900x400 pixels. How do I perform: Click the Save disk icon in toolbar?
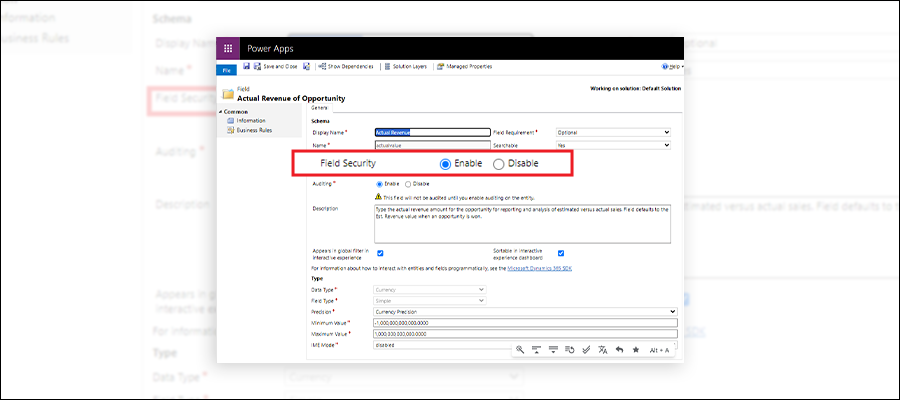coord(246,67)
